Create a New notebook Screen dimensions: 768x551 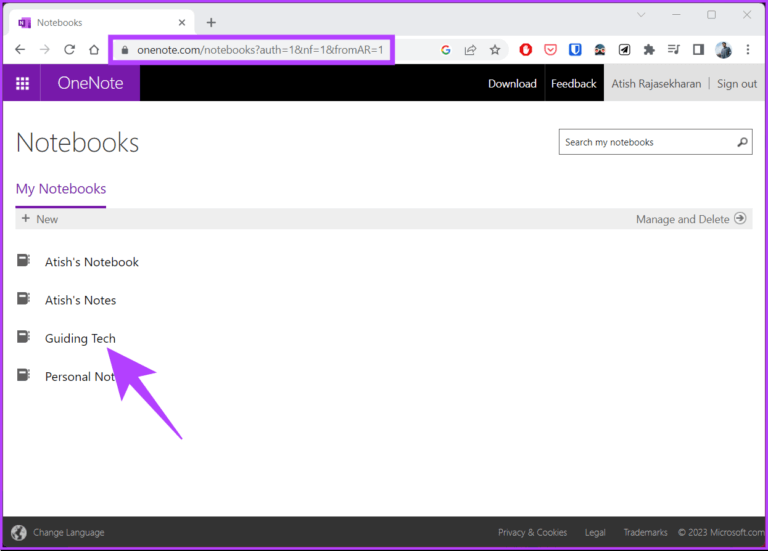(x=40, y=219)
